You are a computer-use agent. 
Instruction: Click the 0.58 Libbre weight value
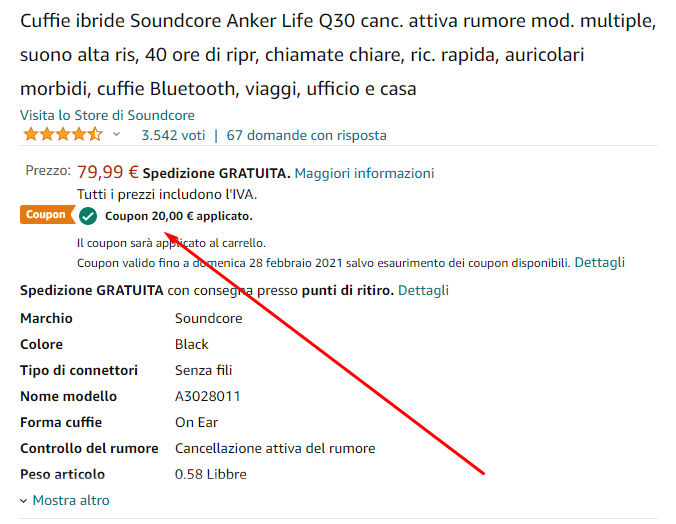(x=210, y=474)
